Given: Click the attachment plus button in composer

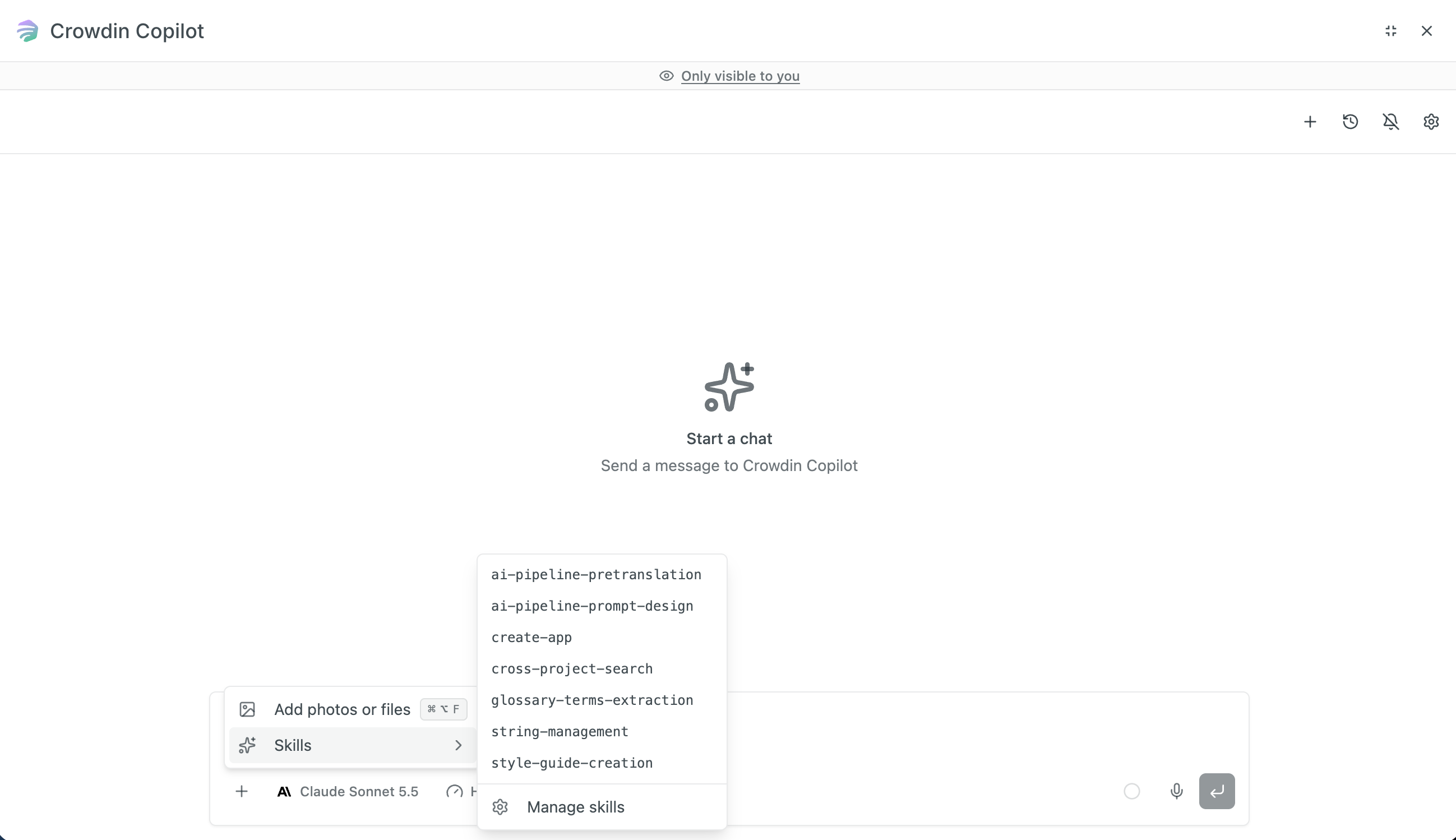Looking at the screenshot, I should 242,792.
